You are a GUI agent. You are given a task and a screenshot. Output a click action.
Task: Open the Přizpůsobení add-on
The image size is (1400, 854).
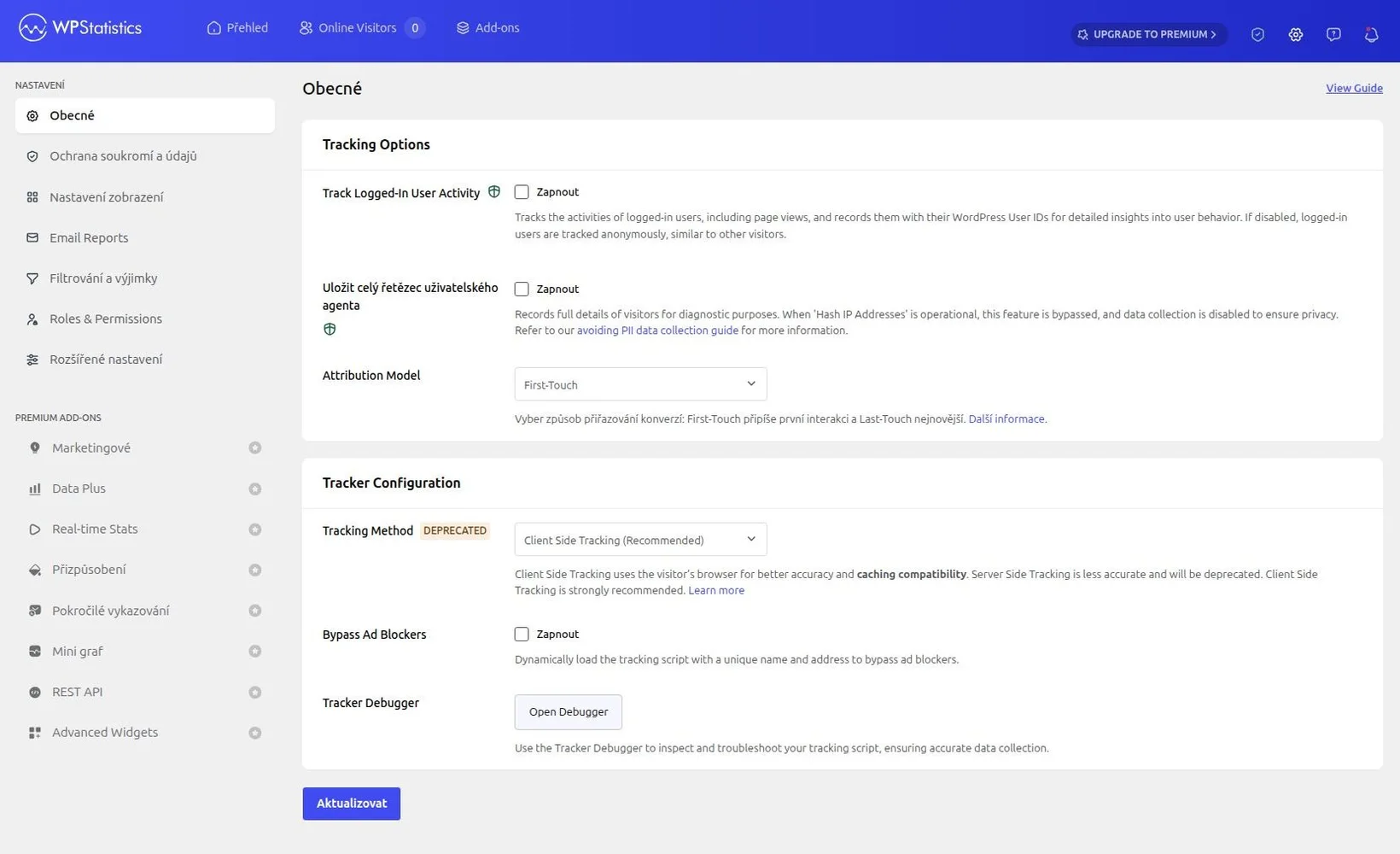[x=145, y=570]
